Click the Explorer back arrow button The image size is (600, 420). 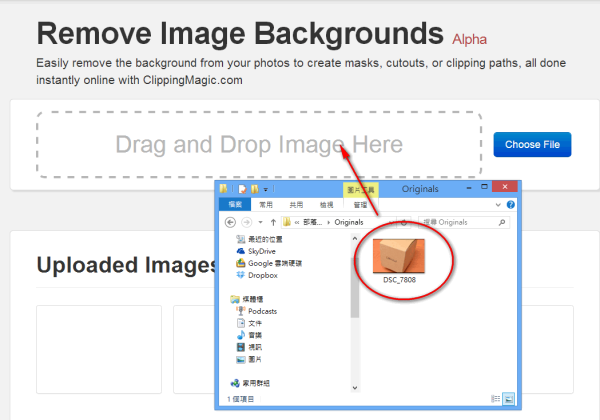pyautogui.click(x=230, y=222)
